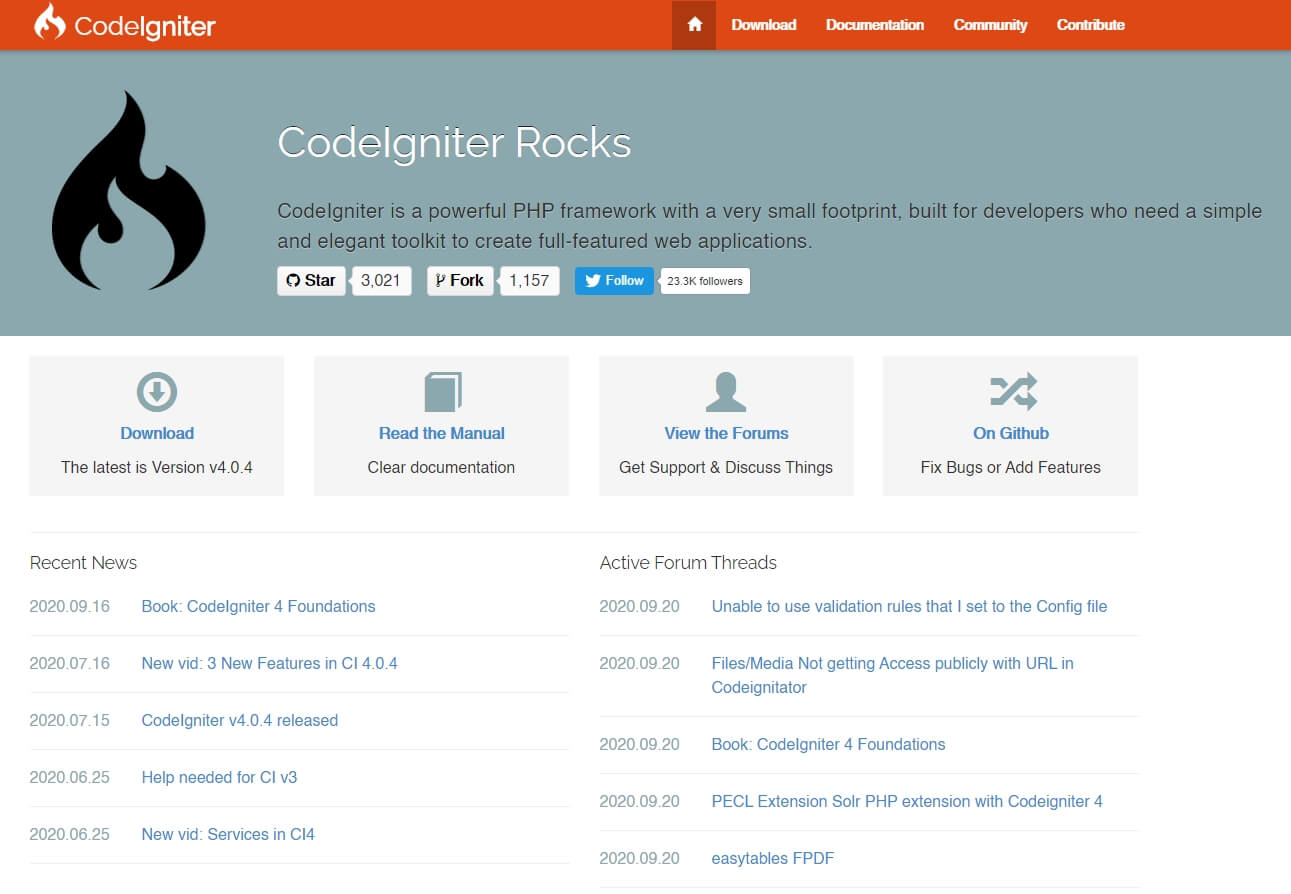Open New vid: 3 New Features in CI 4.0.4

(x=270, y=663)
